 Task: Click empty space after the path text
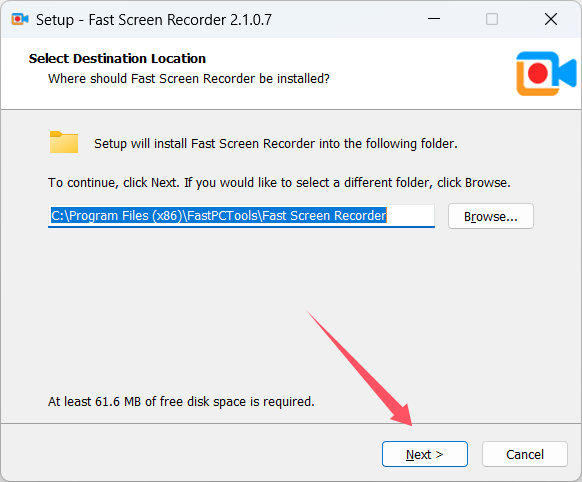pos(410,216)
